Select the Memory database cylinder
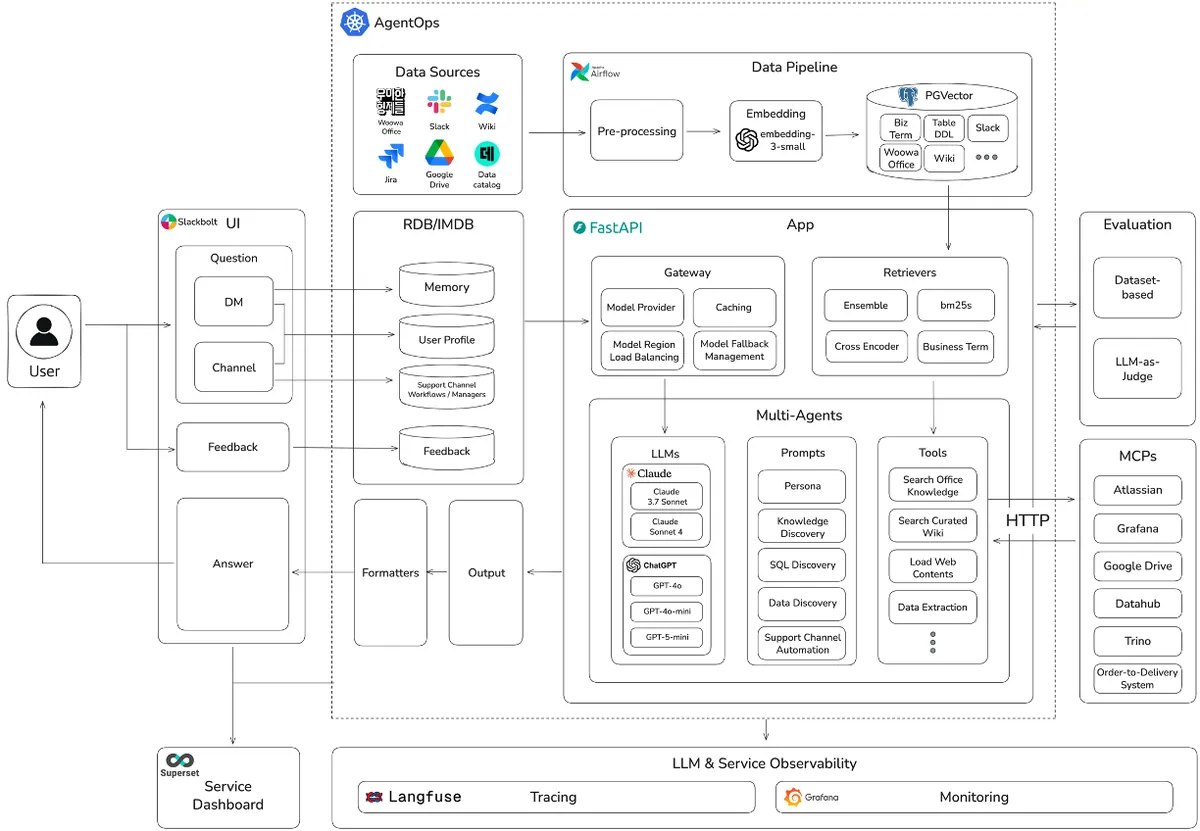The image size is (1200, 831). [x=446, y=286]
